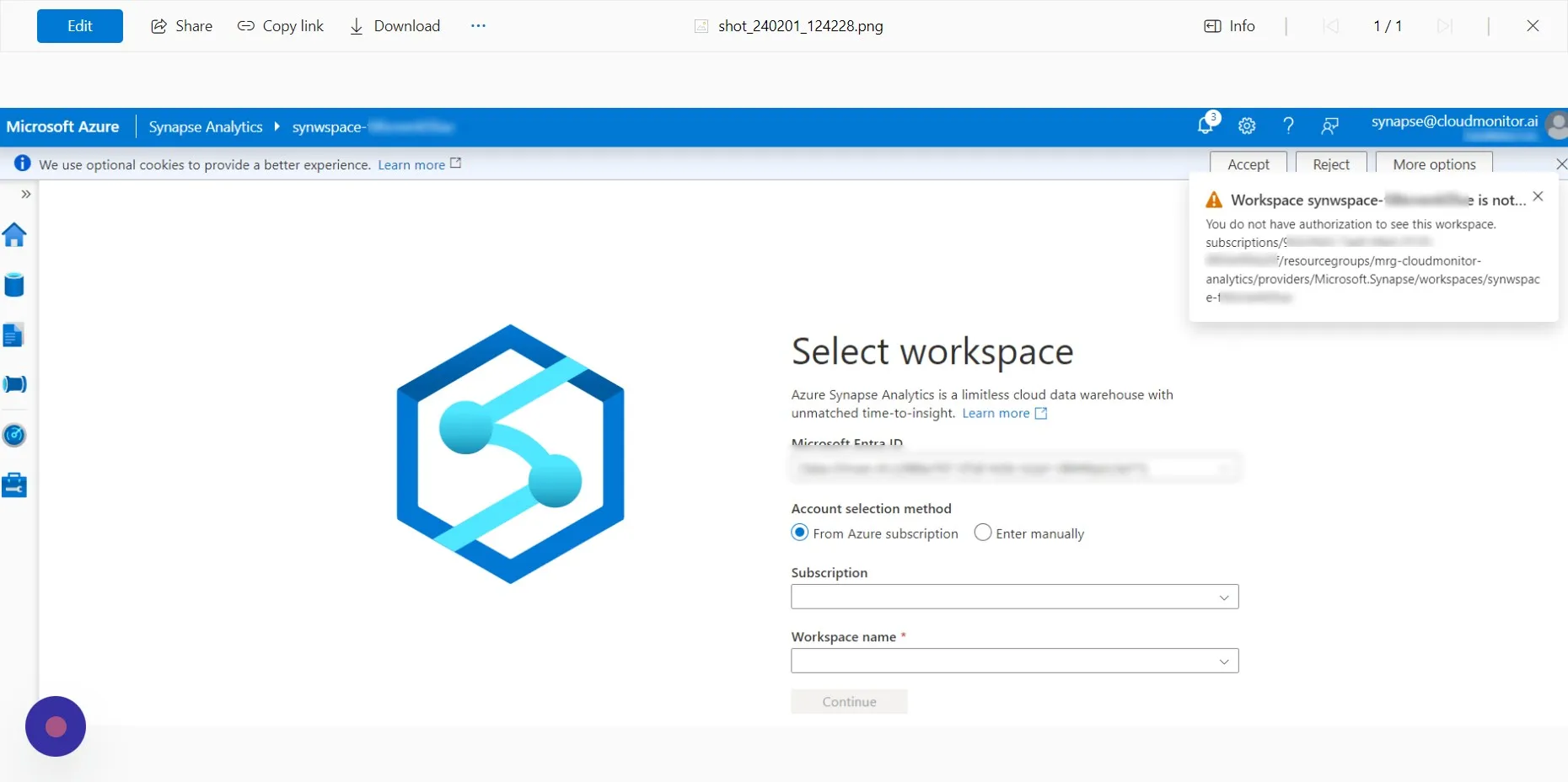
Task: Open the Develop hub document icon
Action: pyautogui.click(x=13, y=335)
